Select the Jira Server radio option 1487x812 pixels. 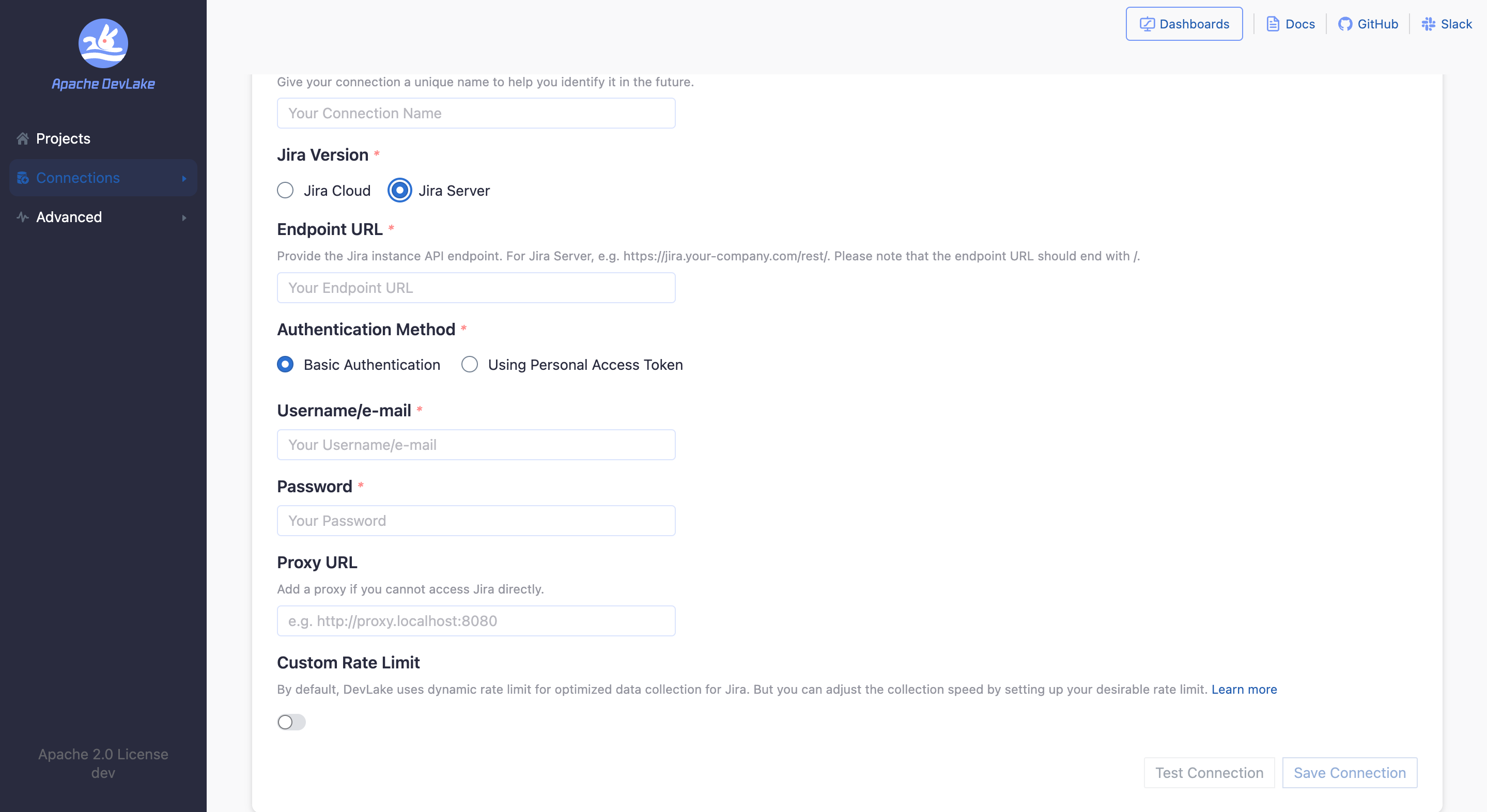[399, 191]
